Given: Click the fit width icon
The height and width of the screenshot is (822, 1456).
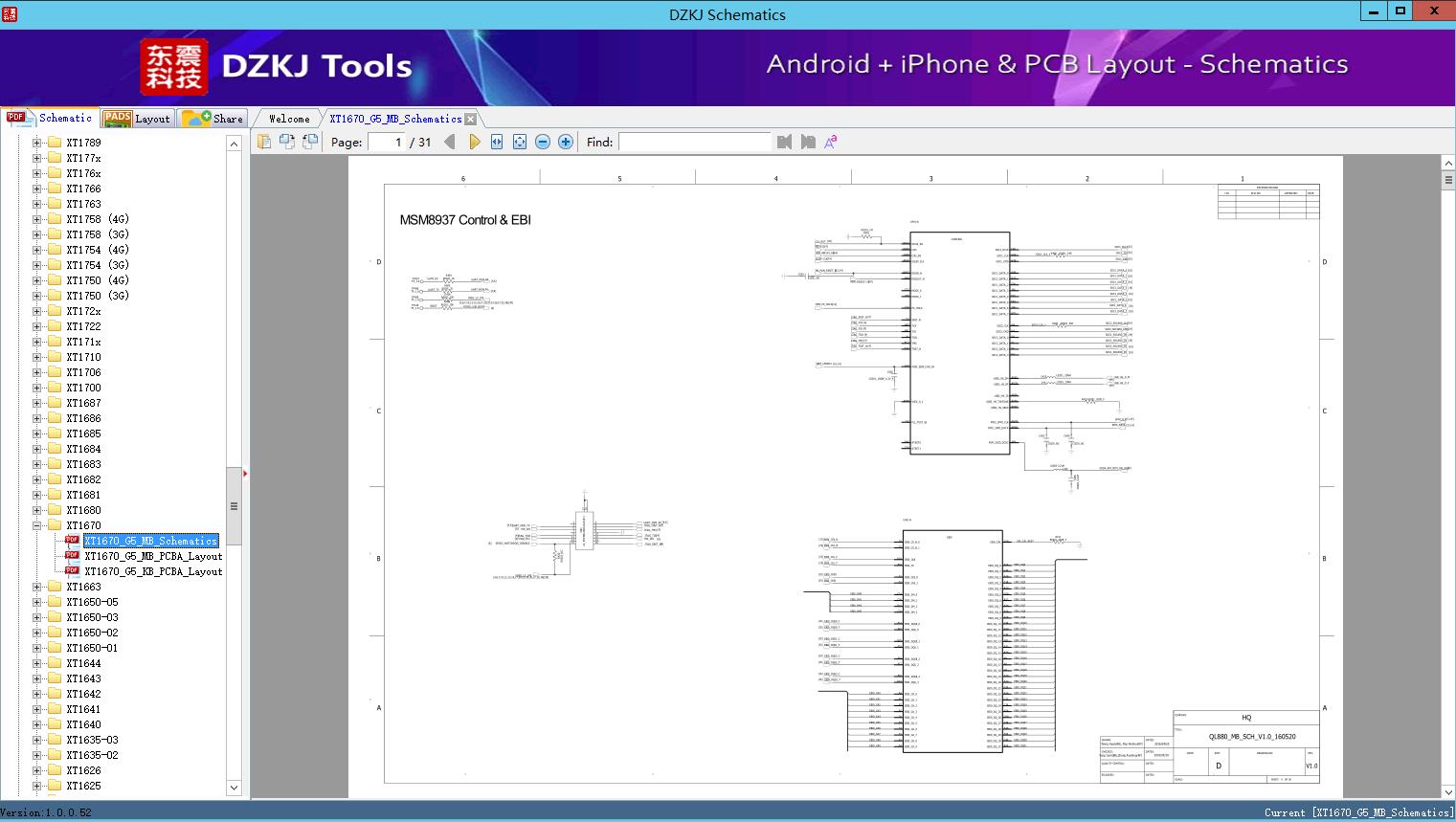Looking at the screenshot, I should point(497,142).
